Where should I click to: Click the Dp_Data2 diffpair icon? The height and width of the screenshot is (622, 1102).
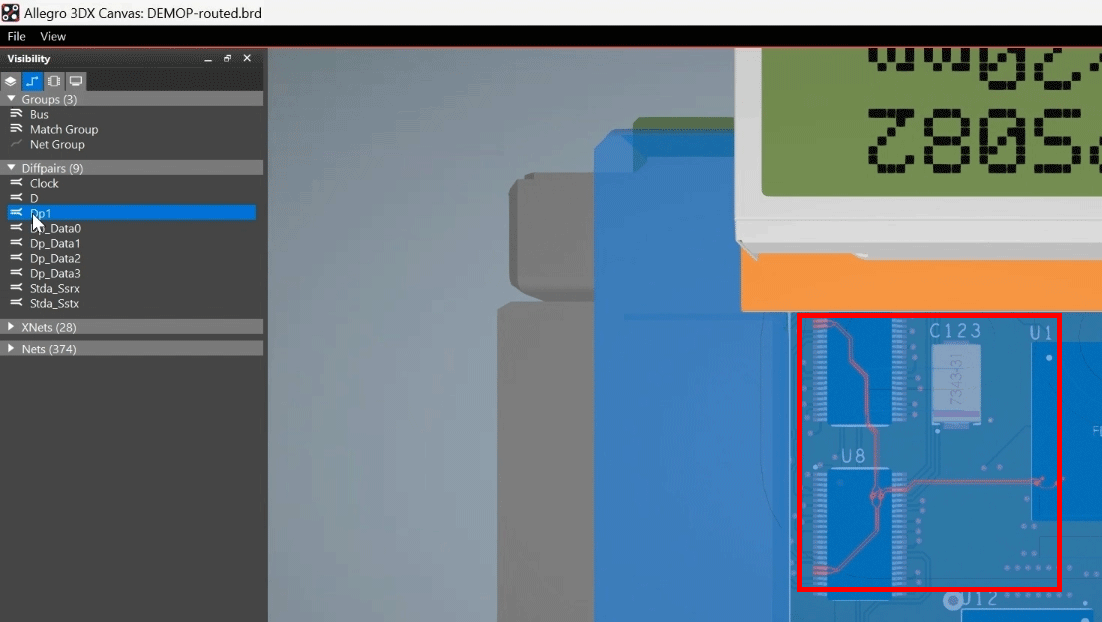coord(16,258)
